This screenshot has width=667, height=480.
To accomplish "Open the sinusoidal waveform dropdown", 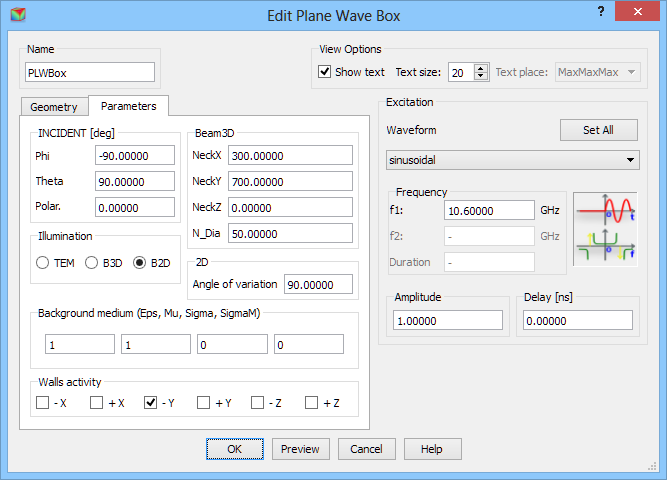I will tap(512, 160).
